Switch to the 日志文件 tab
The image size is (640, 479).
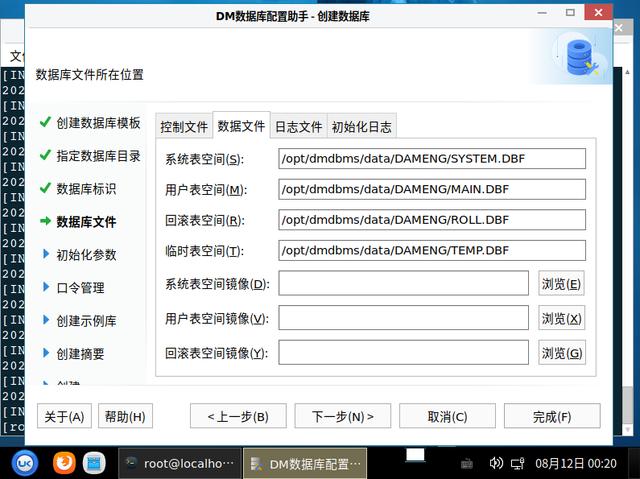tap(299, 126)
